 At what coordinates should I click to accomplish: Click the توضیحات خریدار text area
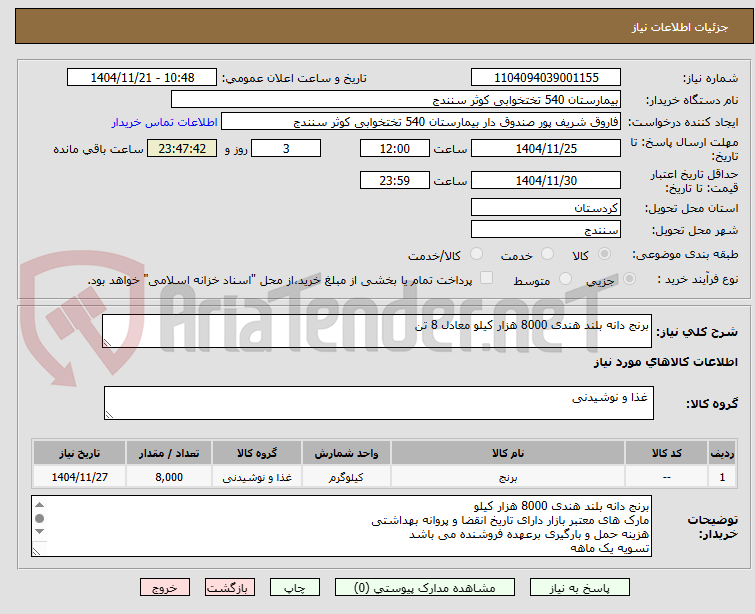[x=341, y=526]
